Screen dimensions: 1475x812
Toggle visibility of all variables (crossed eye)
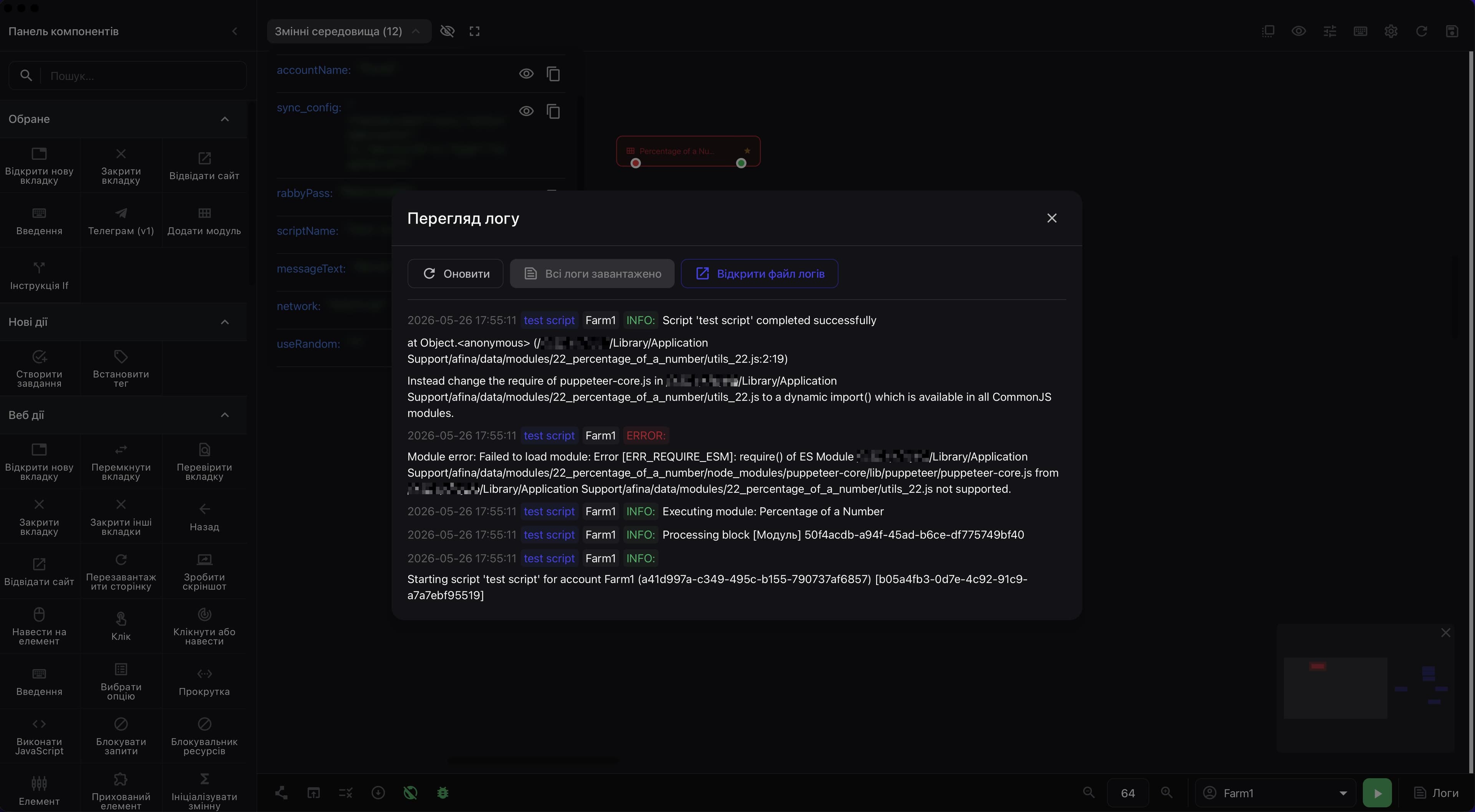click(x=447, y=31)
